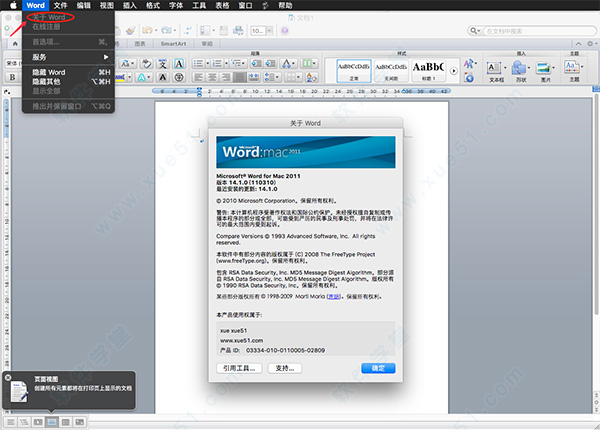
Task: Click the 支持... button
Action: click(x=285, y=368)
